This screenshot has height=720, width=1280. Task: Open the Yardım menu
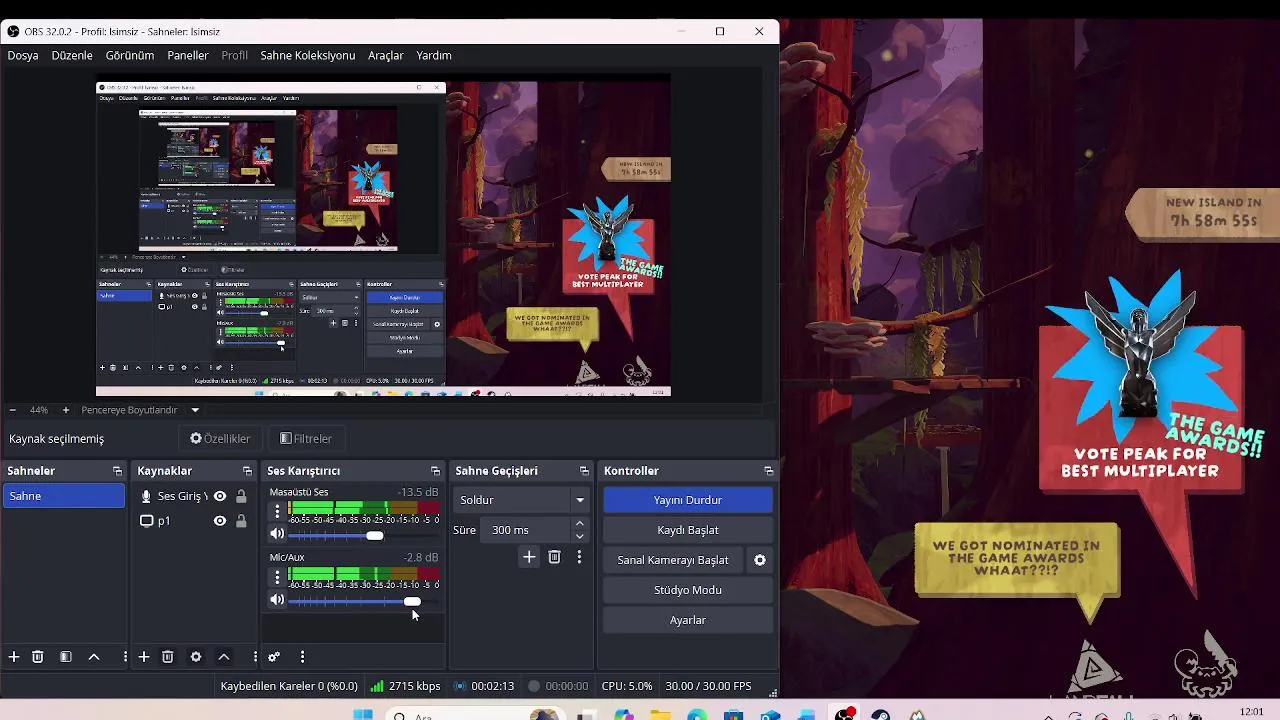[434, 55]
